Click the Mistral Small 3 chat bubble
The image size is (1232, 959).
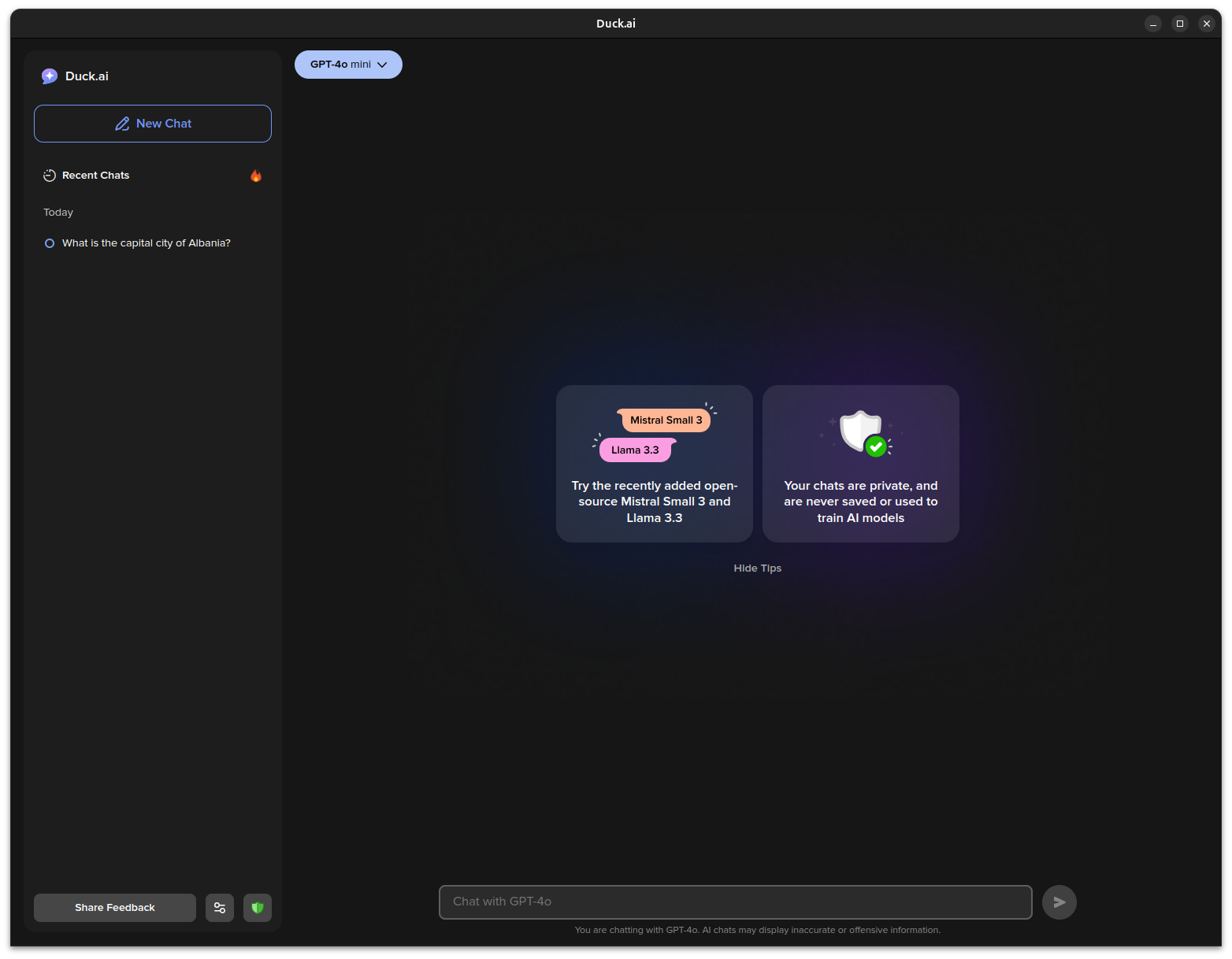click(x=666, y=420)
